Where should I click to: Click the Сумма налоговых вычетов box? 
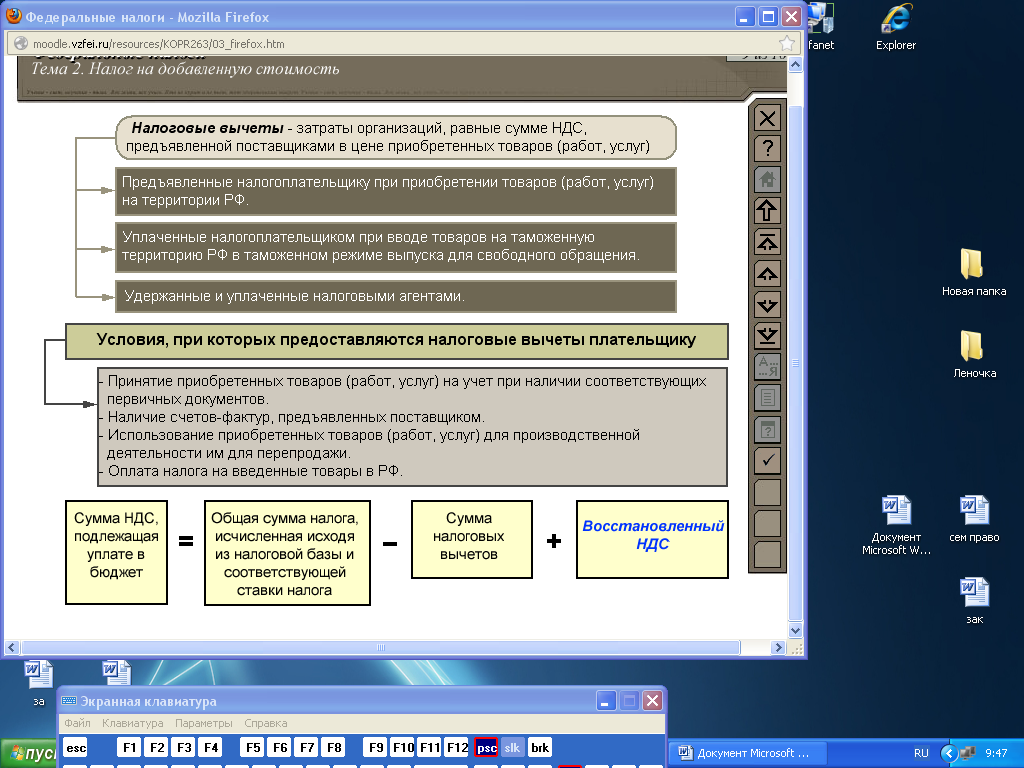point(472,539)
